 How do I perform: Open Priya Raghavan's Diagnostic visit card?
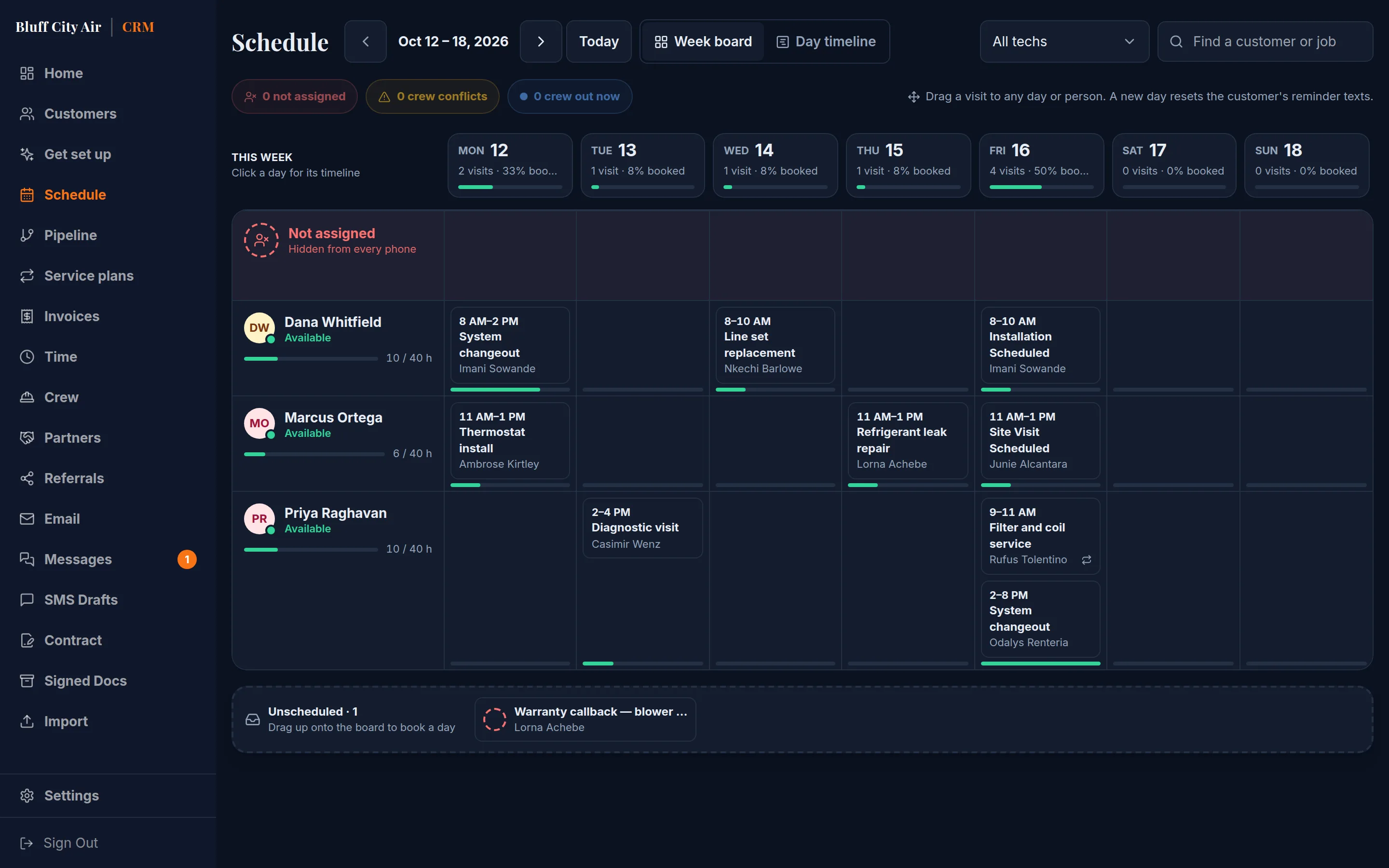[x=642, y=528]
